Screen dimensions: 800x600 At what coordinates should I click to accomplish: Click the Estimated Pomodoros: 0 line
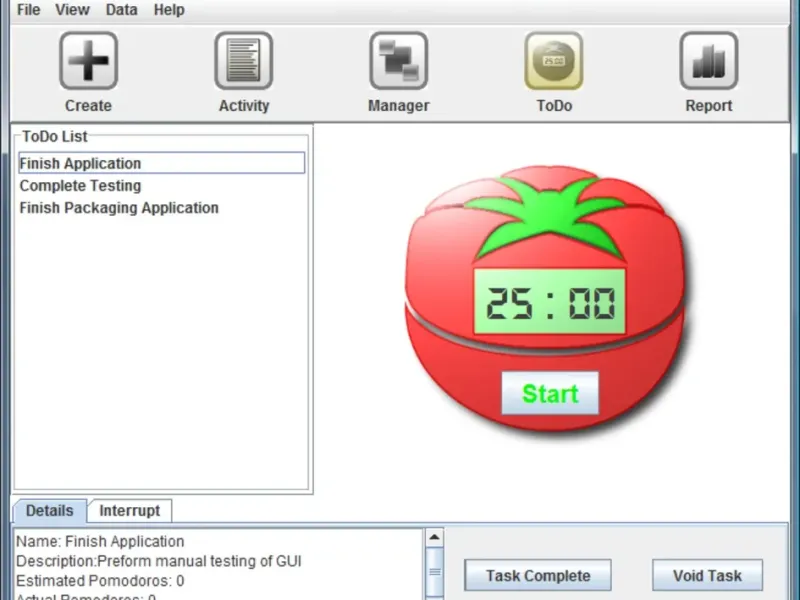click(100, 581)
